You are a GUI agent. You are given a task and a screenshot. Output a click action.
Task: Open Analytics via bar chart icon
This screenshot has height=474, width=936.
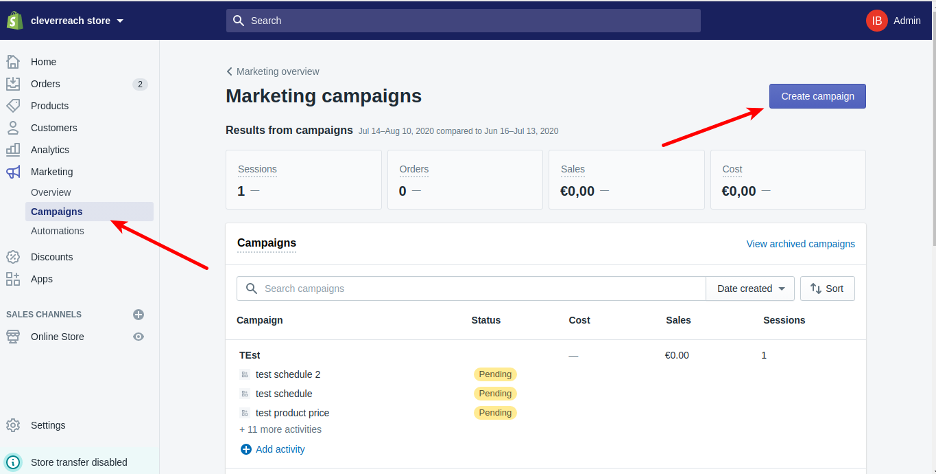[13, 150]
